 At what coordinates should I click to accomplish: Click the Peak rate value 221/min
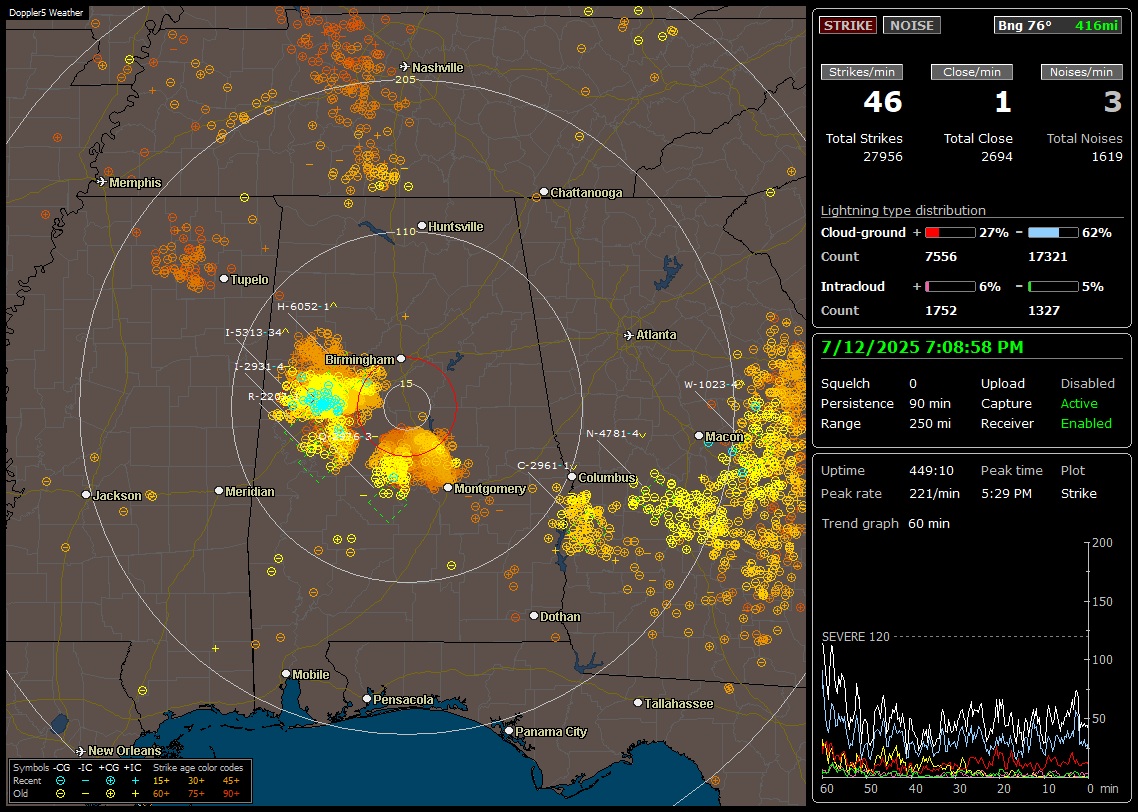click(x=934, y=493)
